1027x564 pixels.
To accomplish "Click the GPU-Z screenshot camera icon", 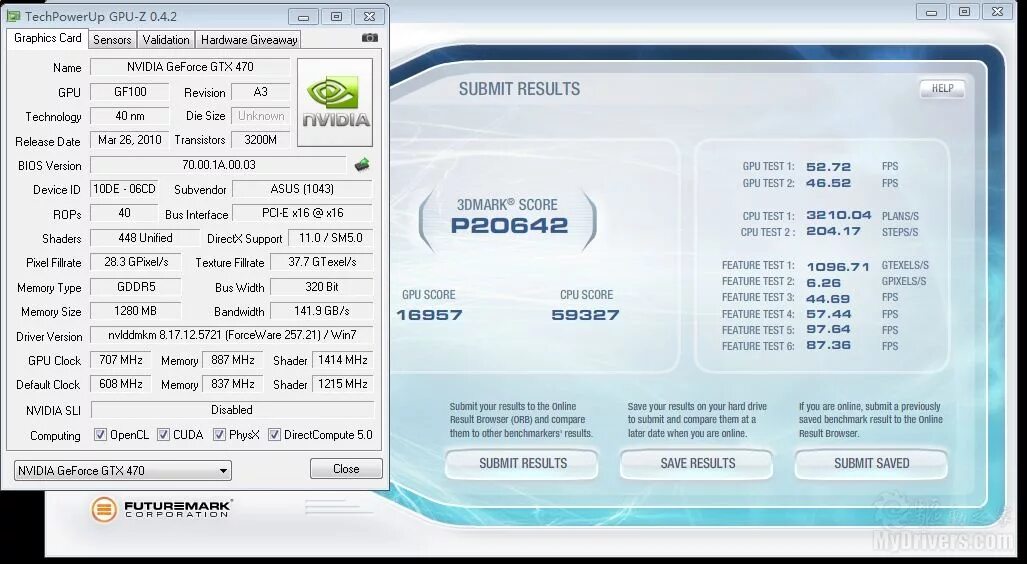I will click(x=369, y=38).
